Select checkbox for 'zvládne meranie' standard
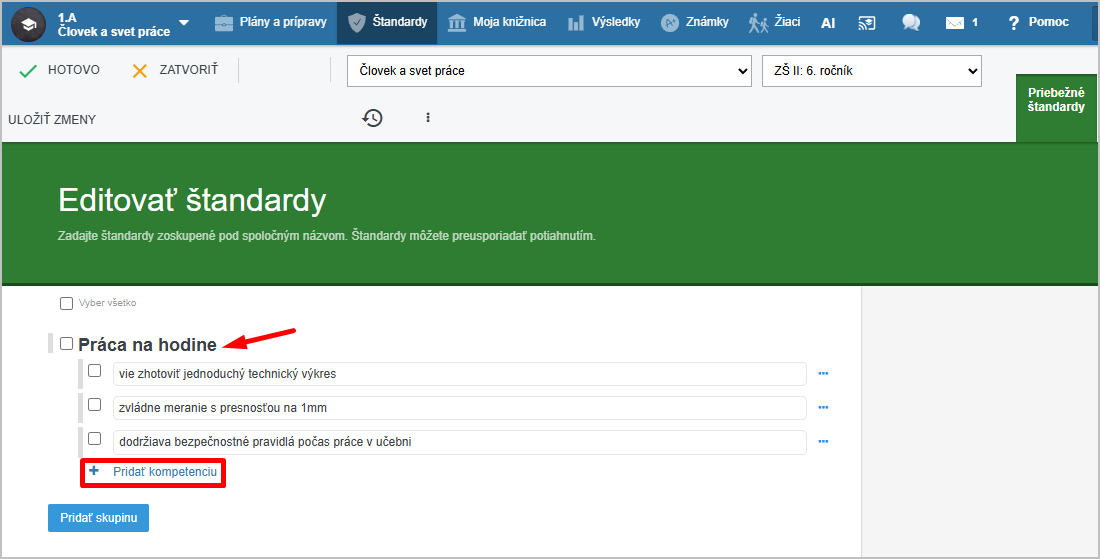This screenshot has height=559, width=1100. point(94,405)
